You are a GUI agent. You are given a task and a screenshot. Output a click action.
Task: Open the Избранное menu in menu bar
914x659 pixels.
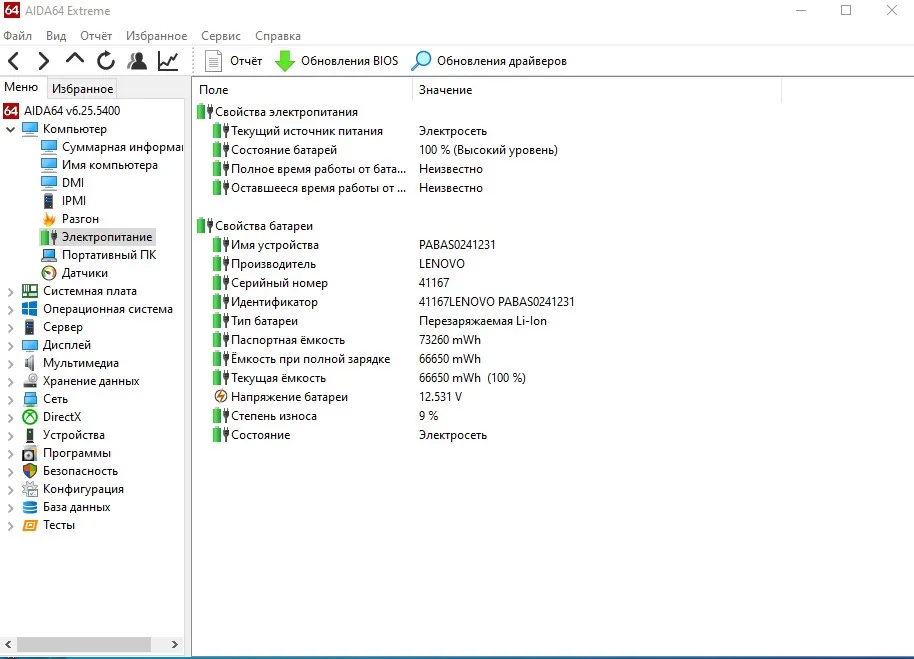click(x=156, y=36)
